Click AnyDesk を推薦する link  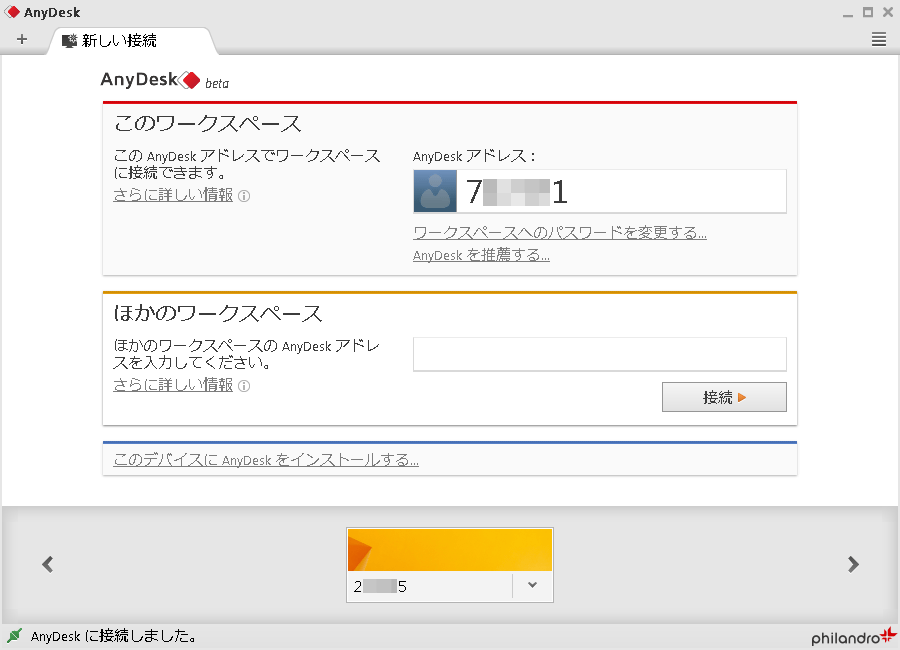pos(481,255)
